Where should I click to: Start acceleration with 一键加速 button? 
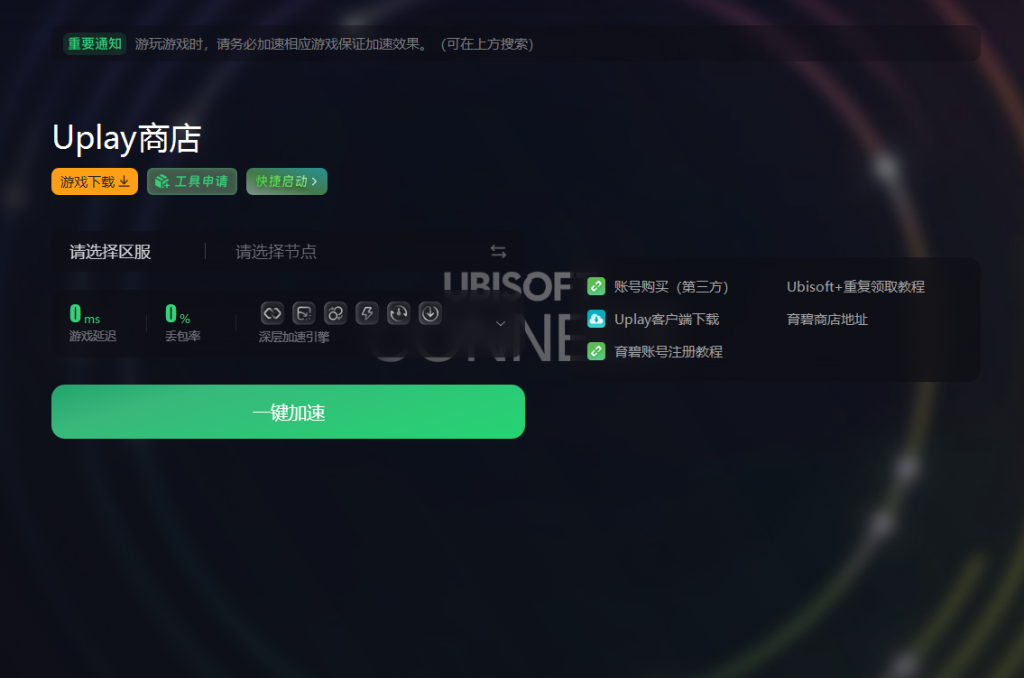pyautogui.click(x=288, y=412)
